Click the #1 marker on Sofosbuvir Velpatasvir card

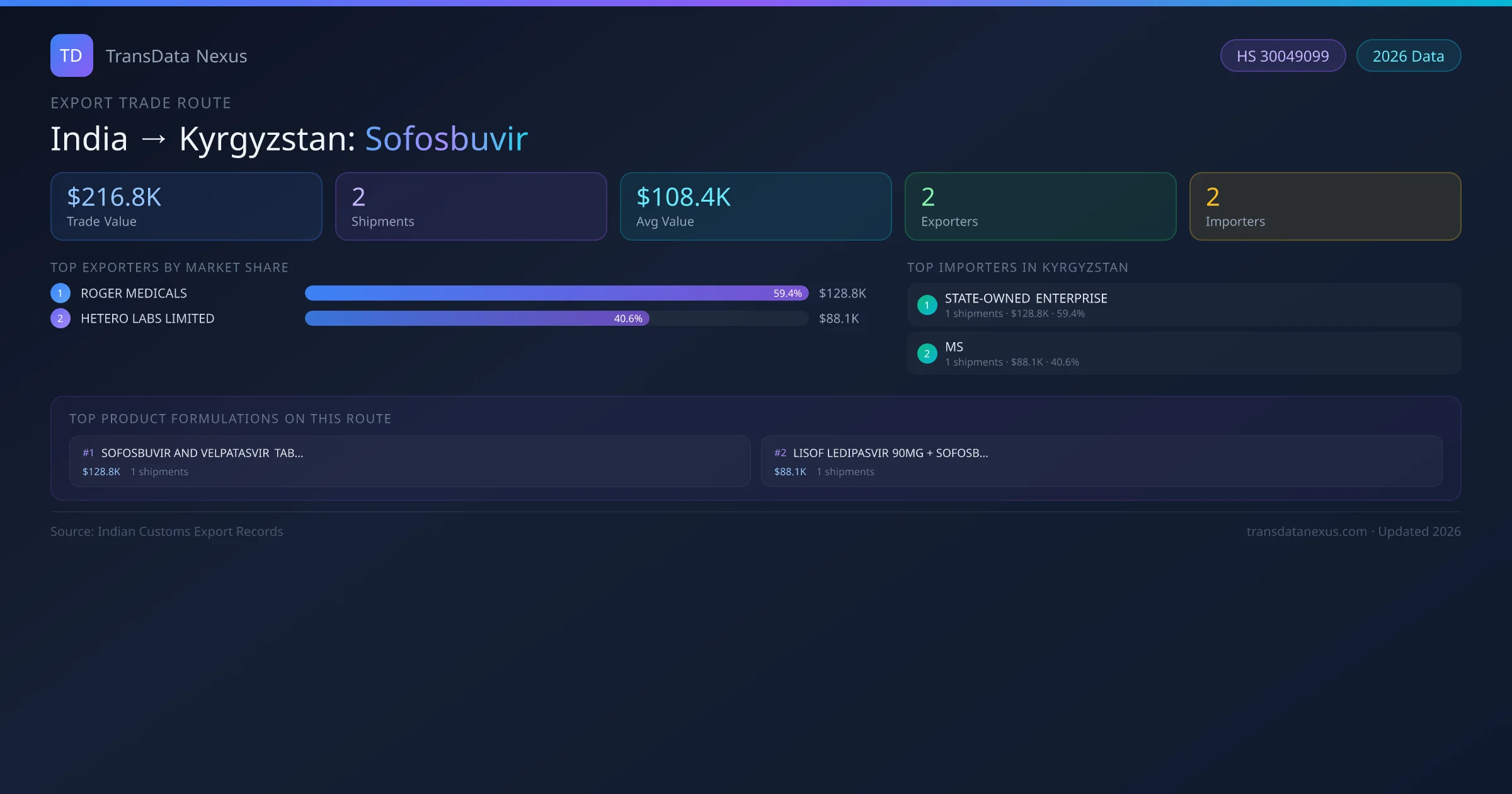88,453
